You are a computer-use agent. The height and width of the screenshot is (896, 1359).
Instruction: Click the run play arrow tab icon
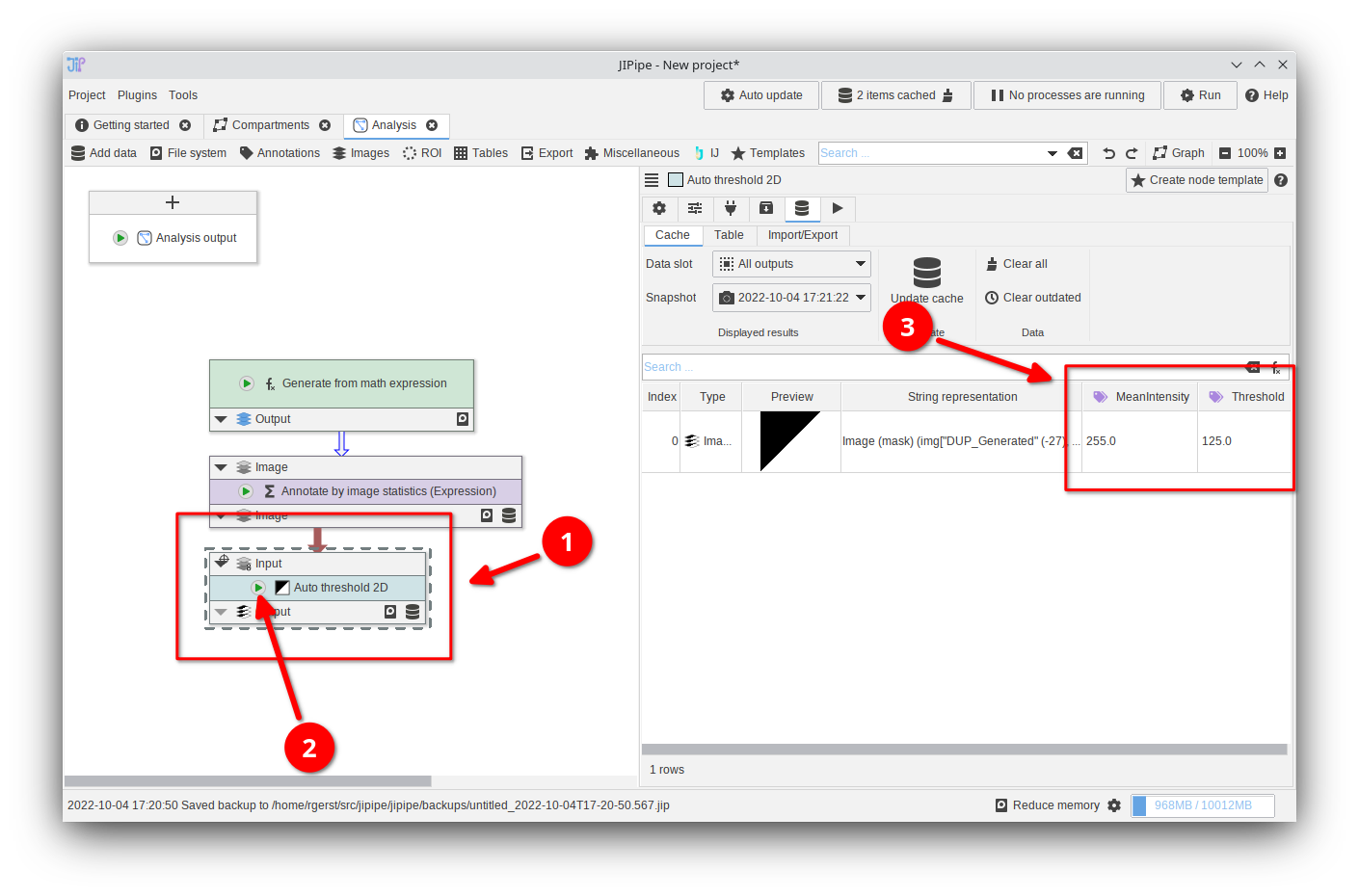pos(838,208)
